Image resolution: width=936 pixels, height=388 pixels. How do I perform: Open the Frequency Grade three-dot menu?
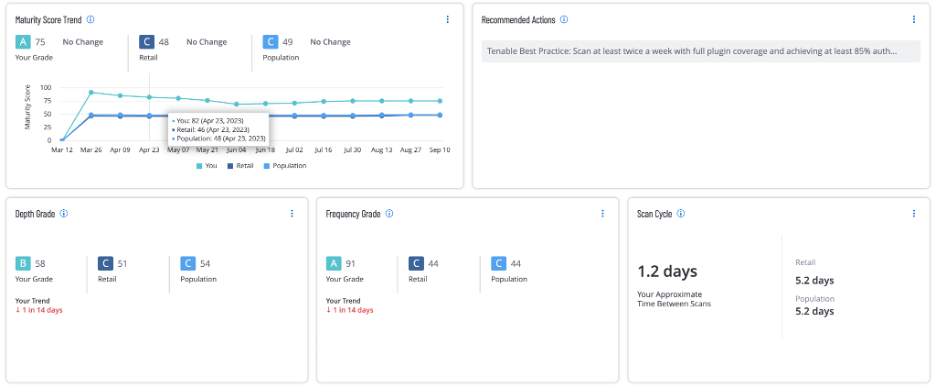(602, 213)
